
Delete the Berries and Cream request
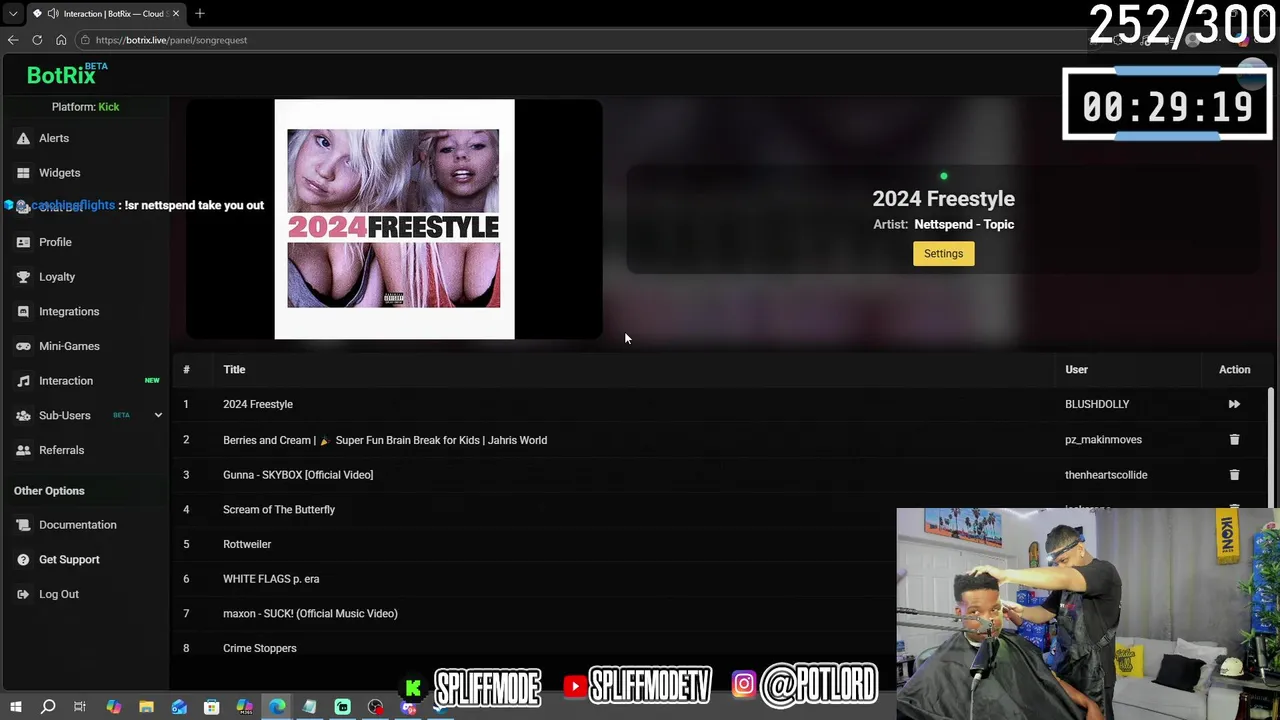(1234, 440)
